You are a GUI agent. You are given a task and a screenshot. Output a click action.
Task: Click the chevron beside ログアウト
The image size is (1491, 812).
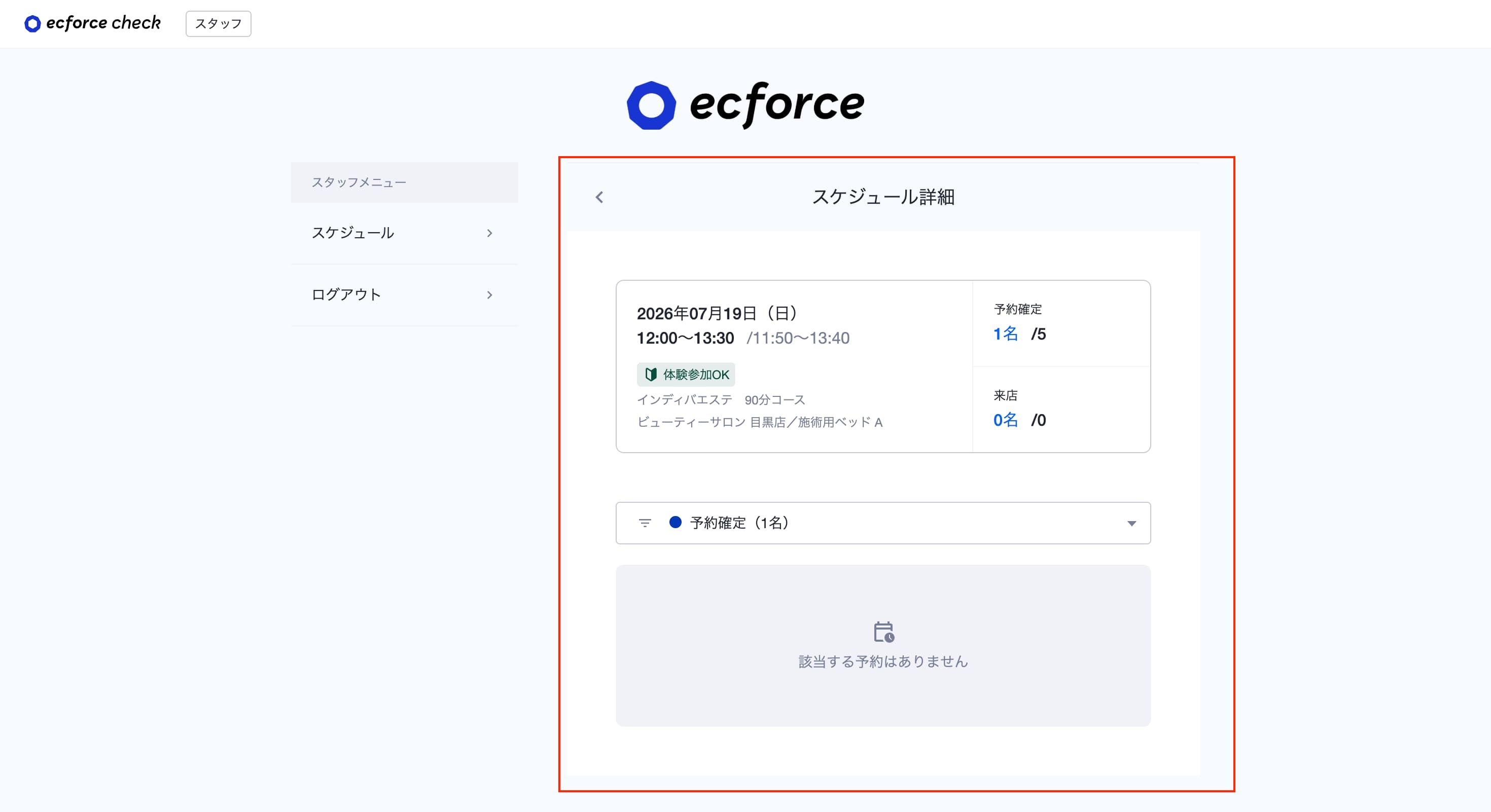pyautogui.click(x=490, y=295)
